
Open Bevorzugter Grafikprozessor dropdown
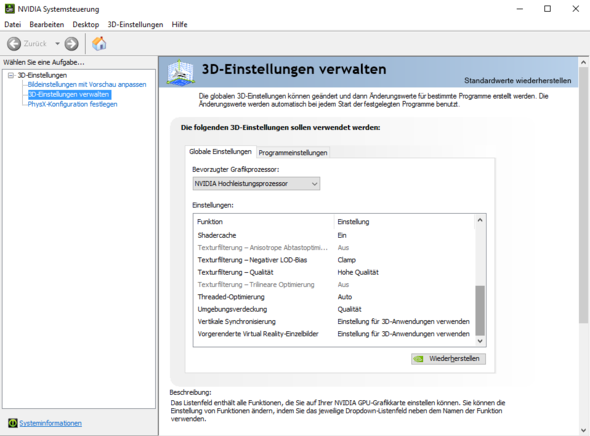point(256,184)
